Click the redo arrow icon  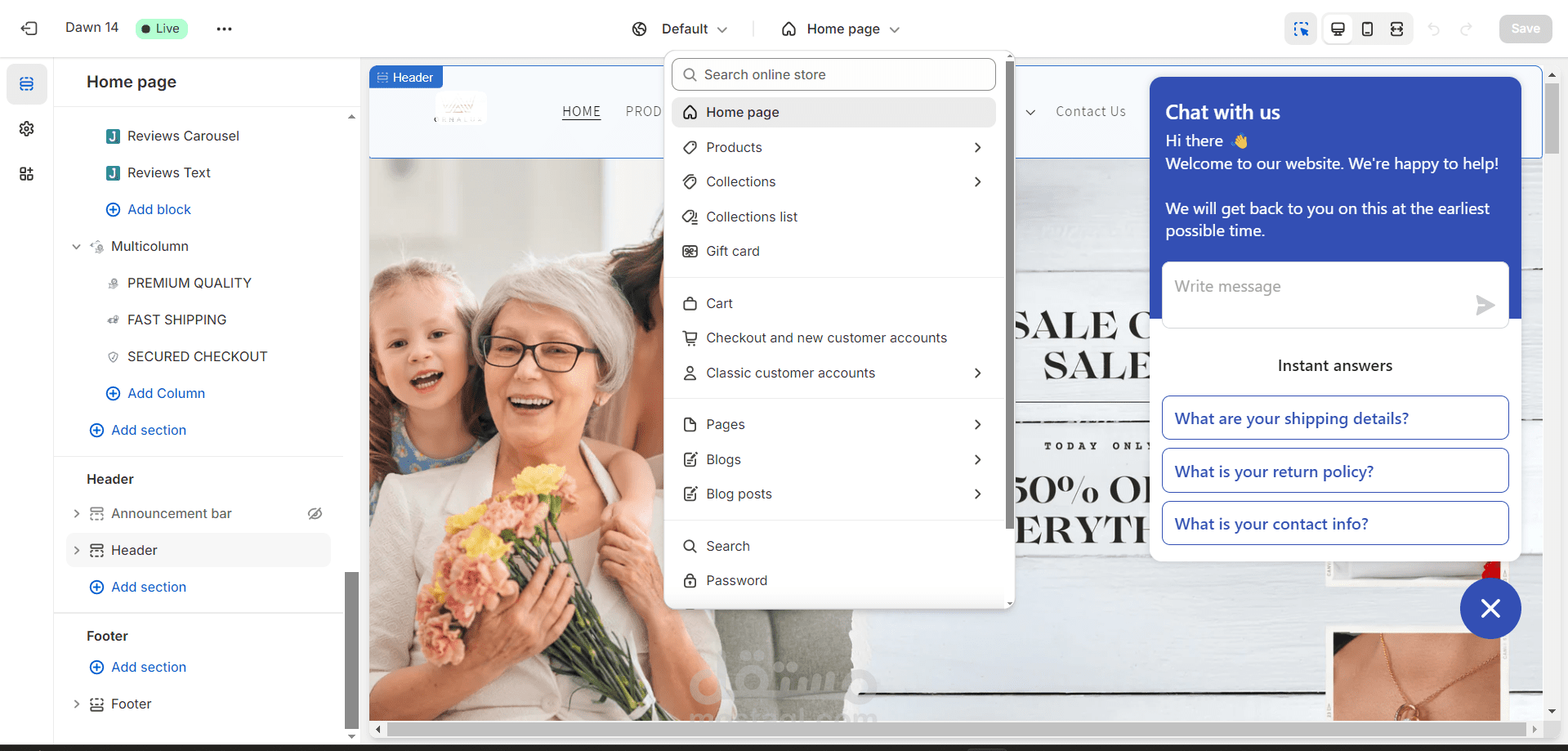click(1467, 29)
